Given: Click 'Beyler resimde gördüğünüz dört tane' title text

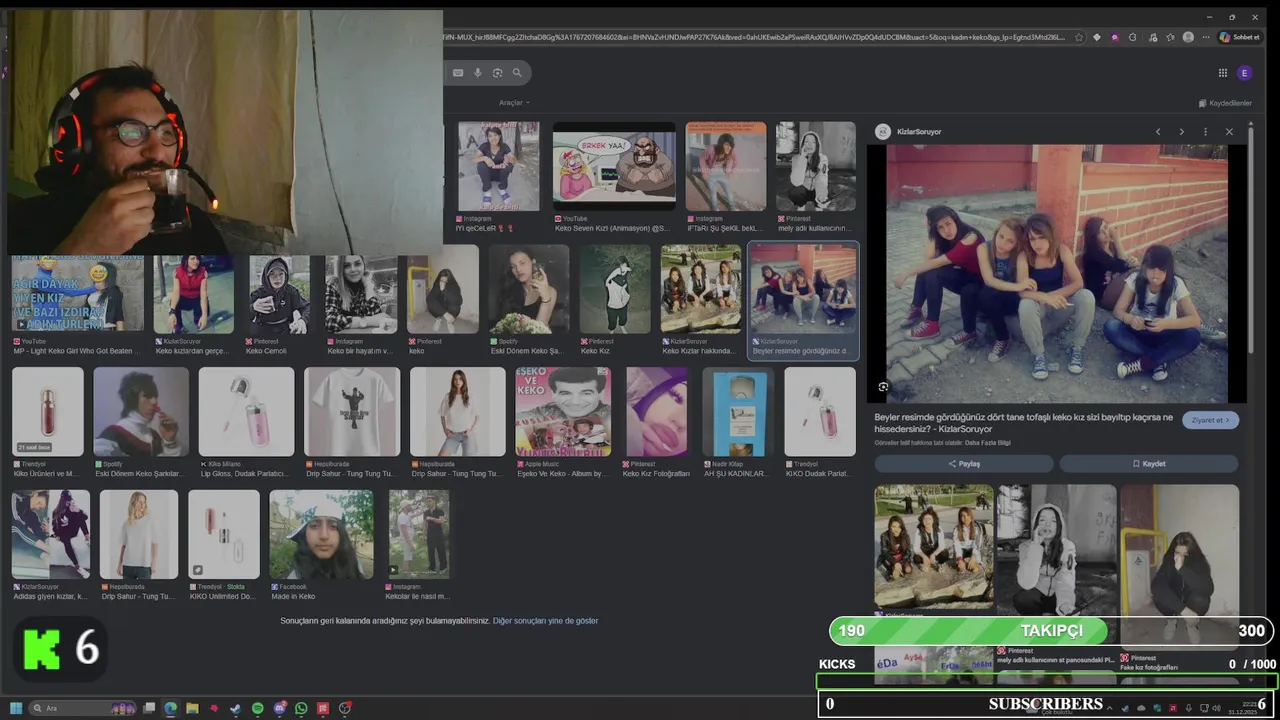Looking at the screenshot, I should click(x=1023, y=423).
